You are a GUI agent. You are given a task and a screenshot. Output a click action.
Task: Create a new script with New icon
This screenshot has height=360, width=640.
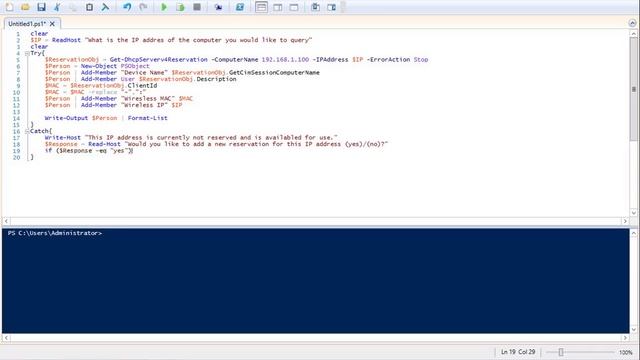click(x=9, y=7)
